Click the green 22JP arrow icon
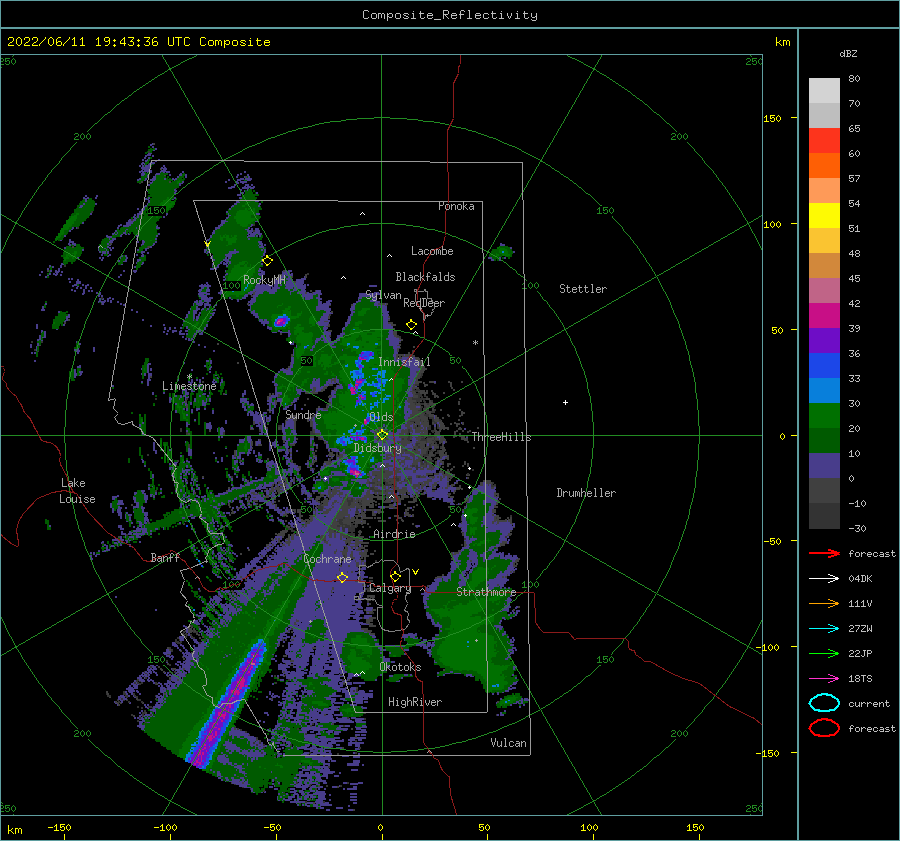Screen dimensions: 900x841 (824, 653)
